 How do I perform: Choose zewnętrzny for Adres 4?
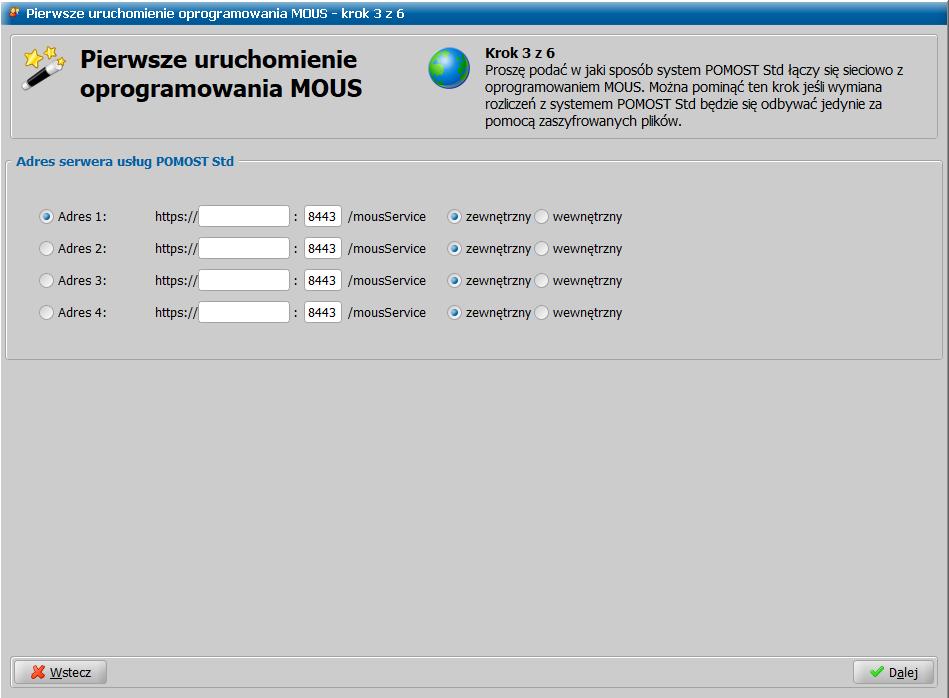(455, 313)
